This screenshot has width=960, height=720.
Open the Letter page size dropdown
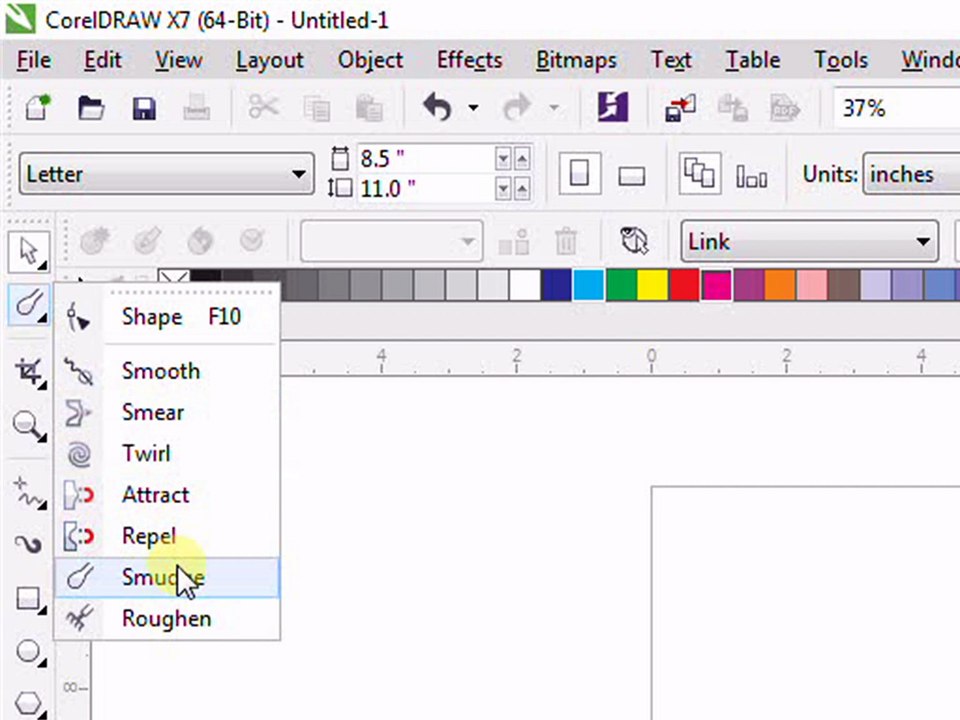tap(167, 174)
